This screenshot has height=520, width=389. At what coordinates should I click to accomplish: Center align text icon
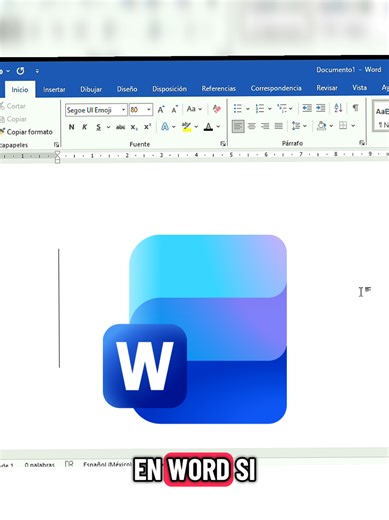[252, 126]
